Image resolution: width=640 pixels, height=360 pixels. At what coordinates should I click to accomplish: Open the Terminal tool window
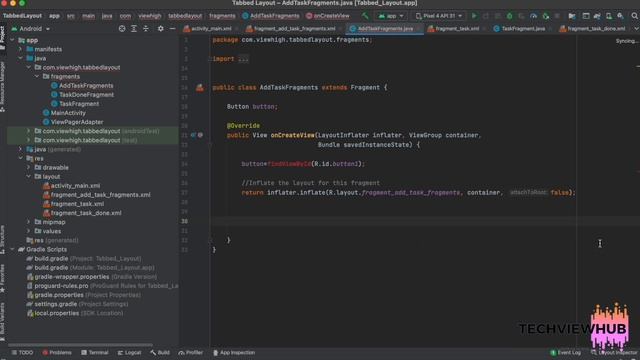(94, 353)
